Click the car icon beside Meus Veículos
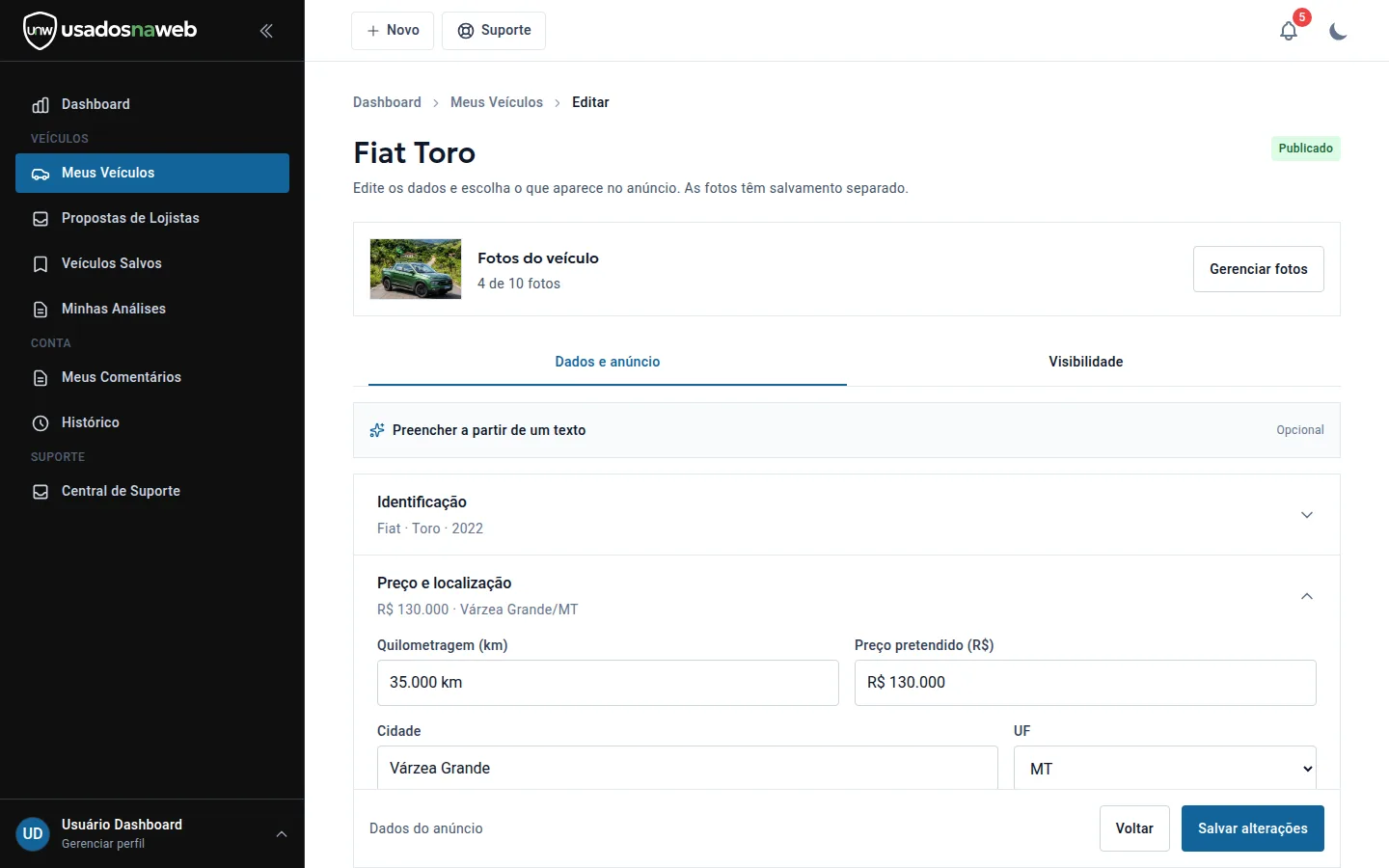Image resolution: width=1389 pixels, height=868 pixels. point(41,174)
